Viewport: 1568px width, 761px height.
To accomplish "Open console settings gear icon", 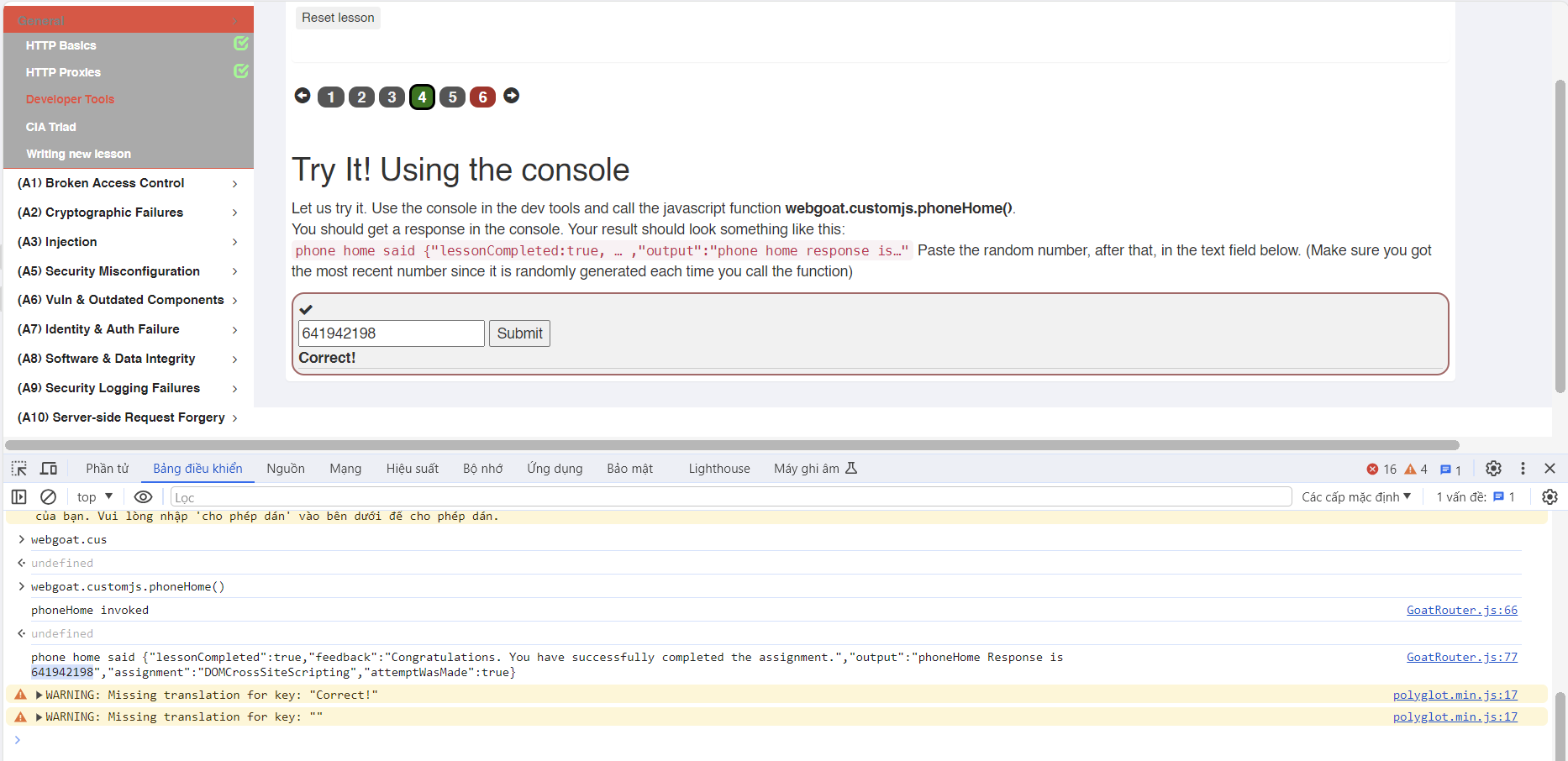I will click(x=1550, y=497).
